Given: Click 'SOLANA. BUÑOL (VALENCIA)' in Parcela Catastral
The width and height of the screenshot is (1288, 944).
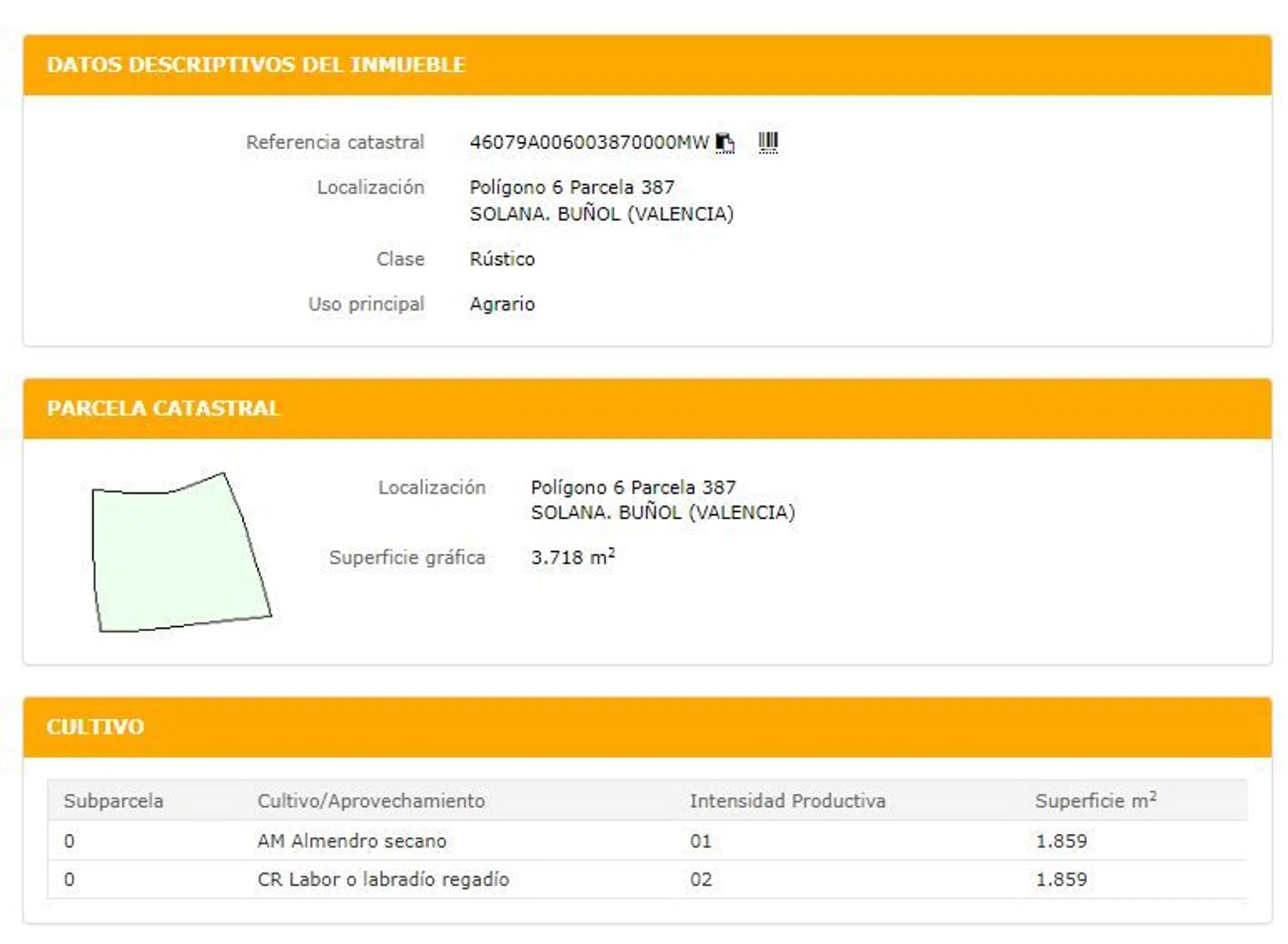Looking at the screenshot, I should (x=662, y=512).
